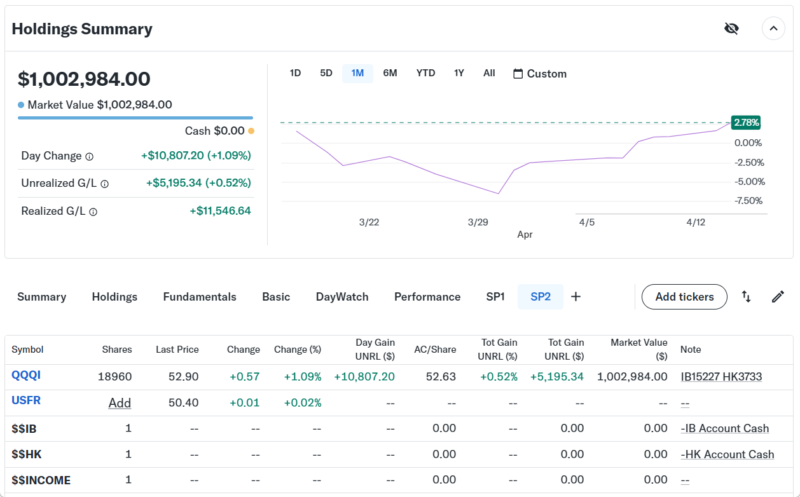The width and height of the screenshot is (800, 497).
Task: Edit the IB Account Cash note
Action: [725, 428]
